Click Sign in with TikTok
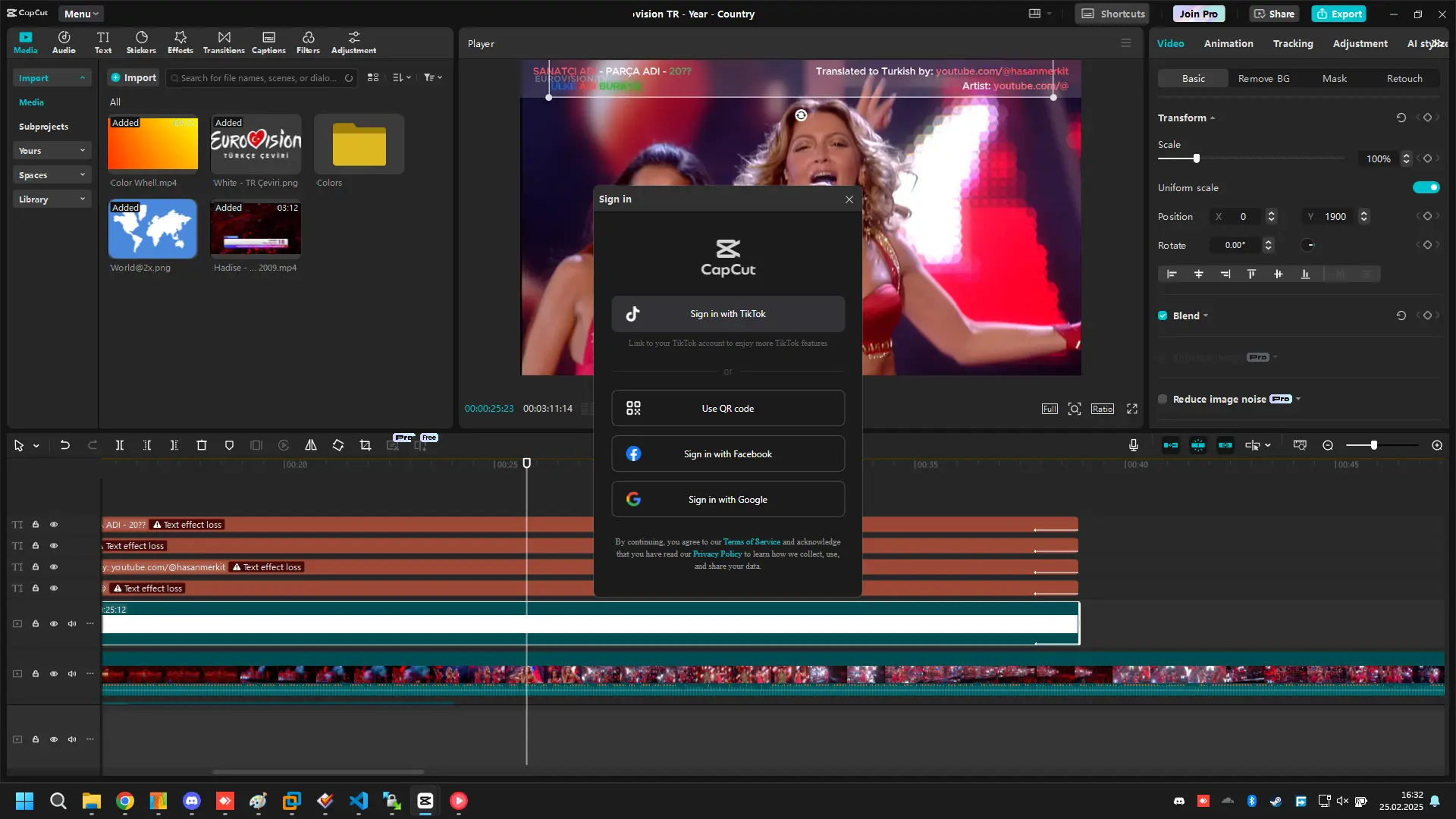The height and width of the screenshot is (819, 1456). (728, 314)
